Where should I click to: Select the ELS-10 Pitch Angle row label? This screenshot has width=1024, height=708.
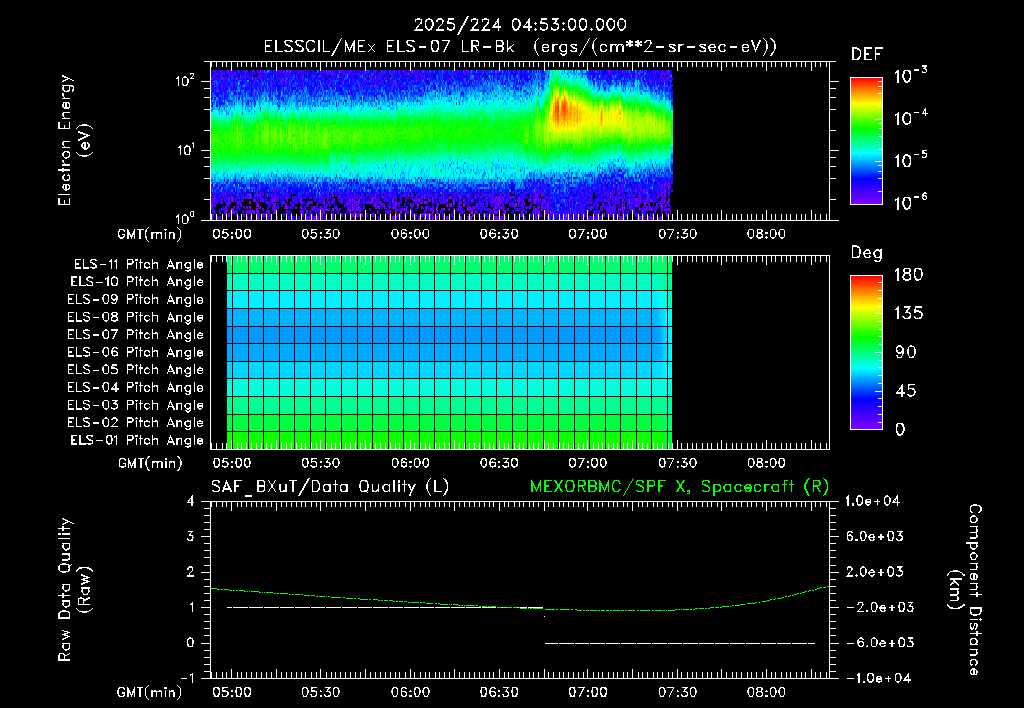tap(137, 282)
